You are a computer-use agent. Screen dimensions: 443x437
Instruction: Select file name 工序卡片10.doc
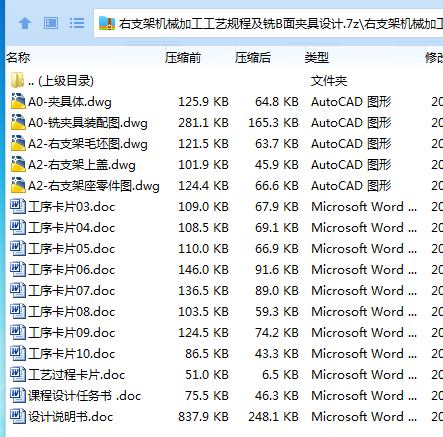[72, 354]
